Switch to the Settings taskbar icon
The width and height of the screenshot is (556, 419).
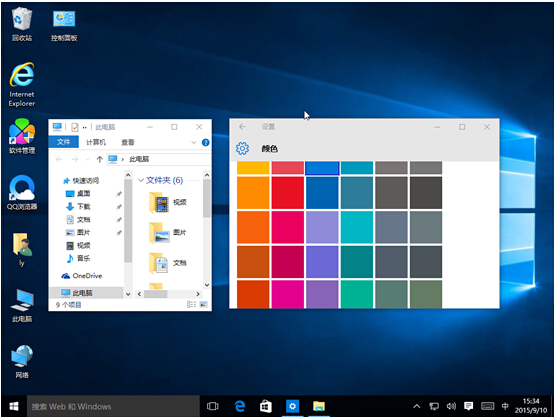(293, 406)
